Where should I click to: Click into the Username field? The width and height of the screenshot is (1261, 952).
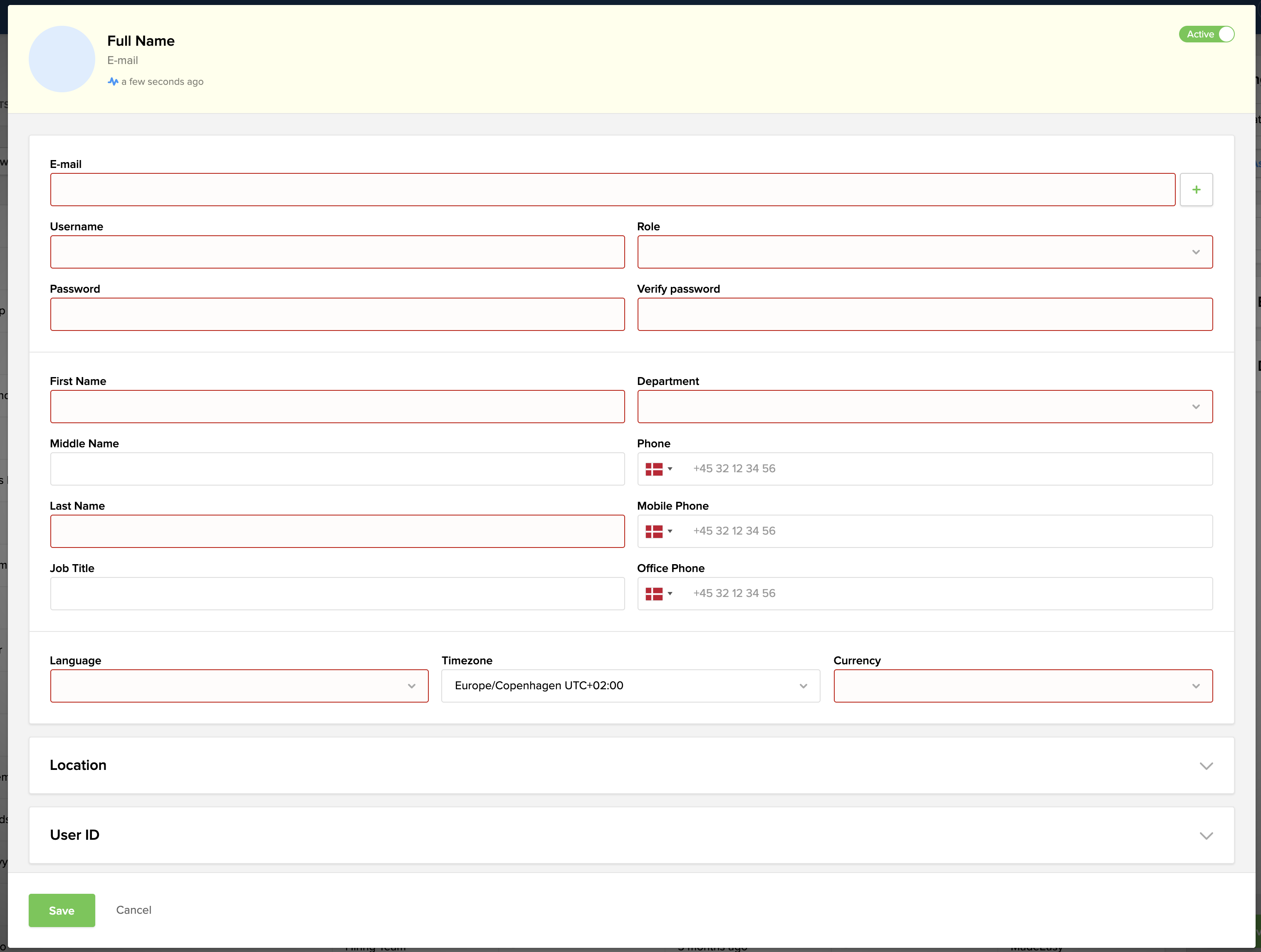tap(337, 252)
